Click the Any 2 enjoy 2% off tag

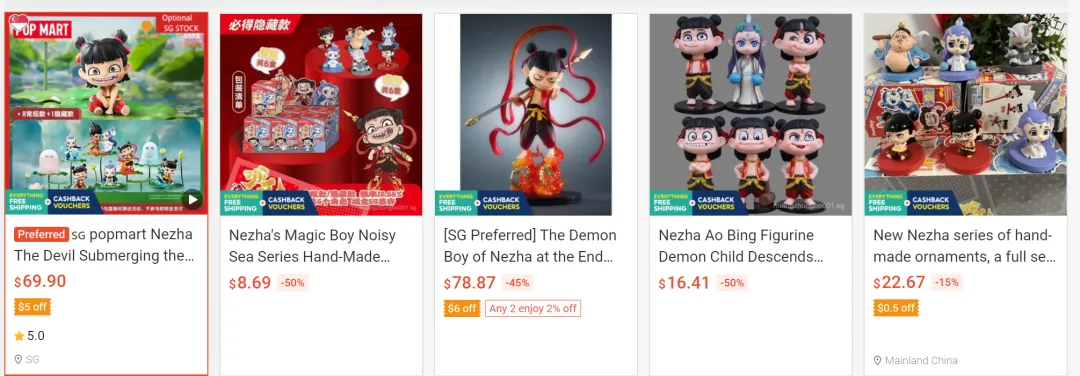click(532, 309)
